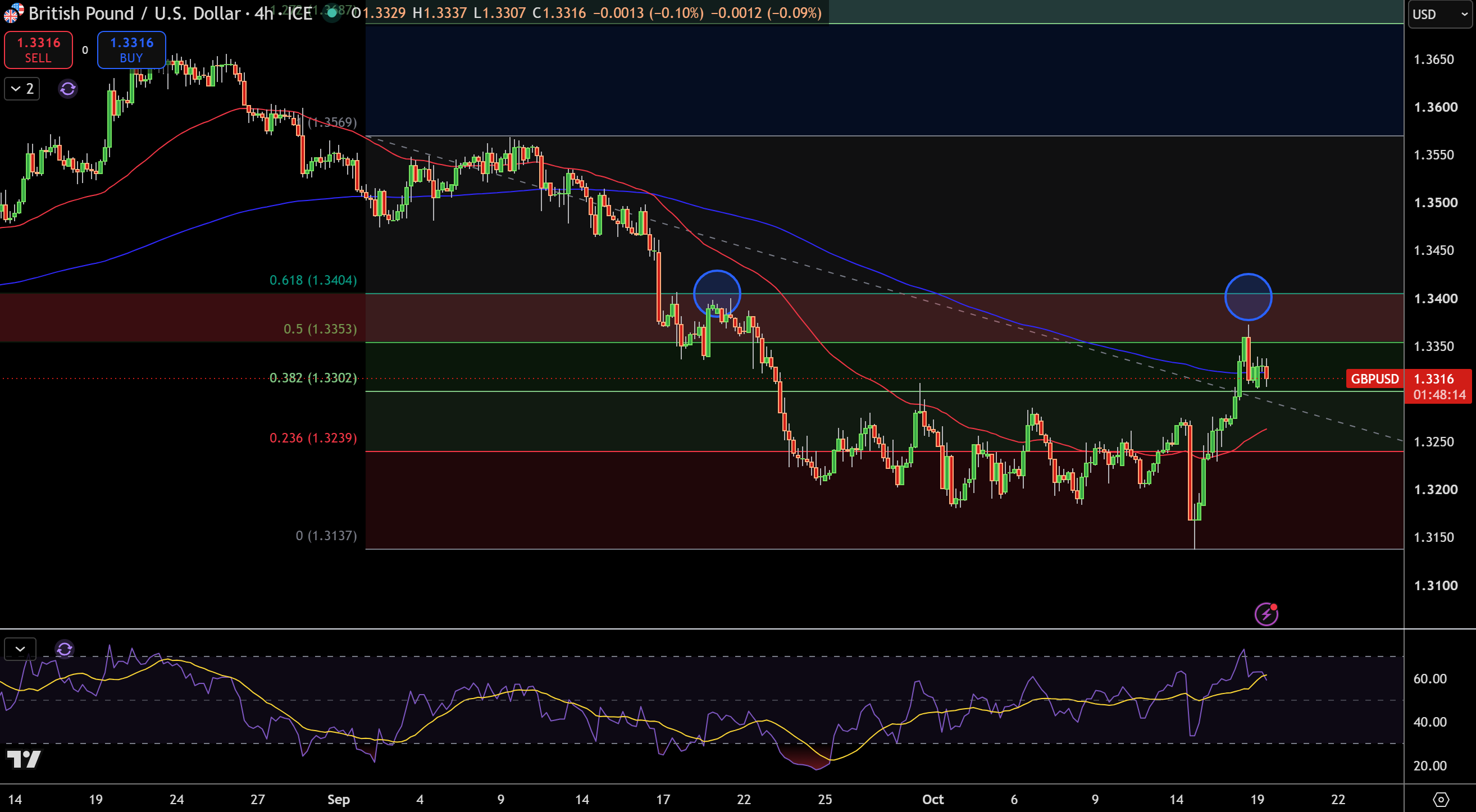Open the USD currency dropdown
Screen dimensions: 1476x812
tap(1439, 15)
